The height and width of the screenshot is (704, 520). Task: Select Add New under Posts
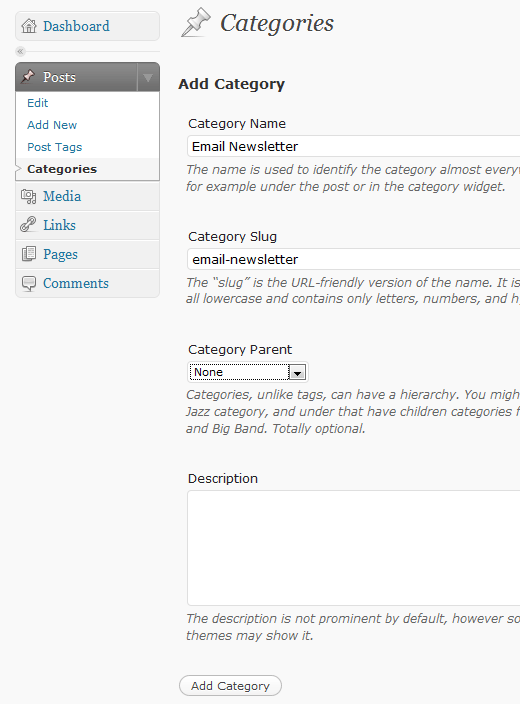click(52, 125)
